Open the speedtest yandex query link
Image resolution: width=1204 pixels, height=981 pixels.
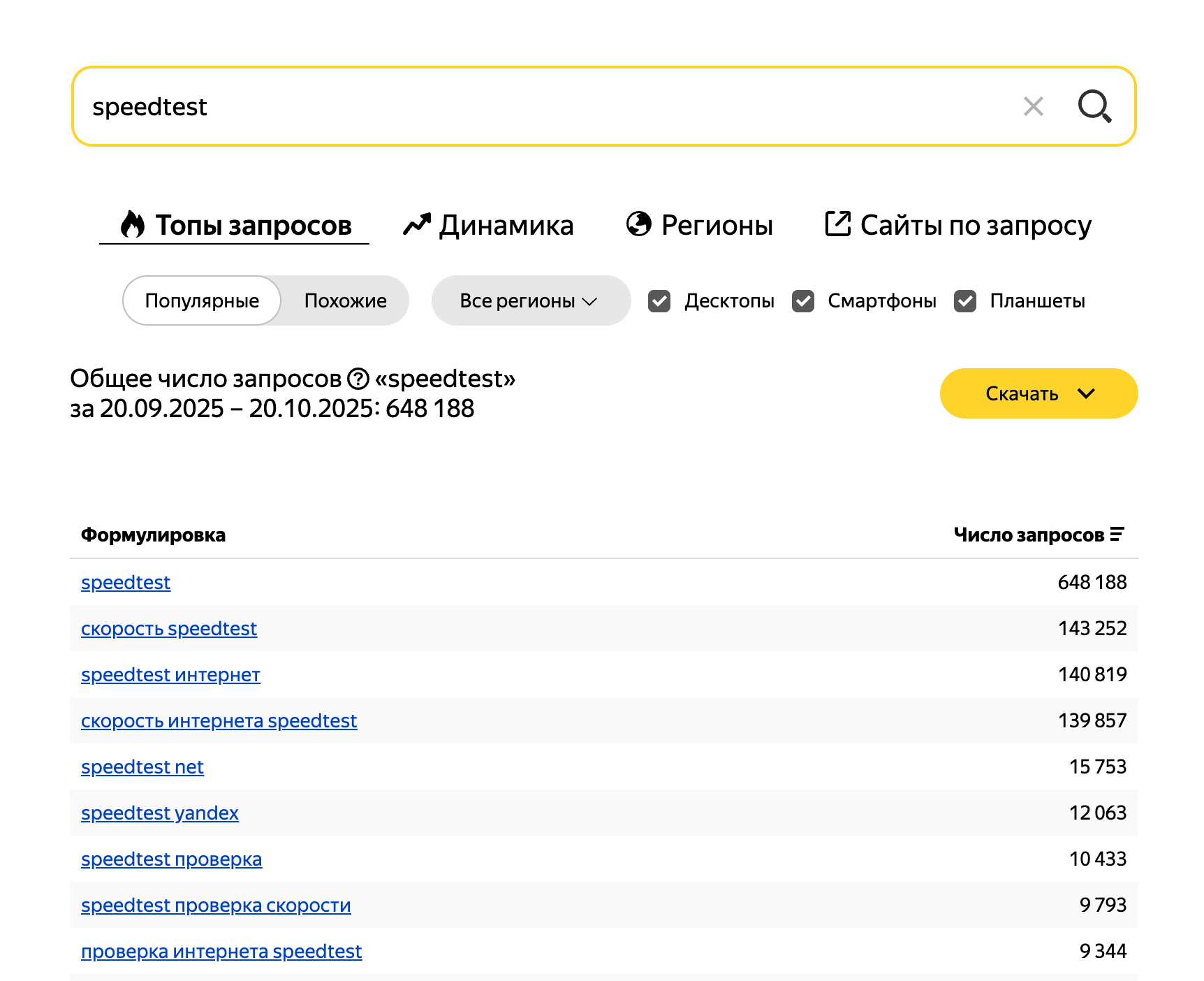click(160, 813)
